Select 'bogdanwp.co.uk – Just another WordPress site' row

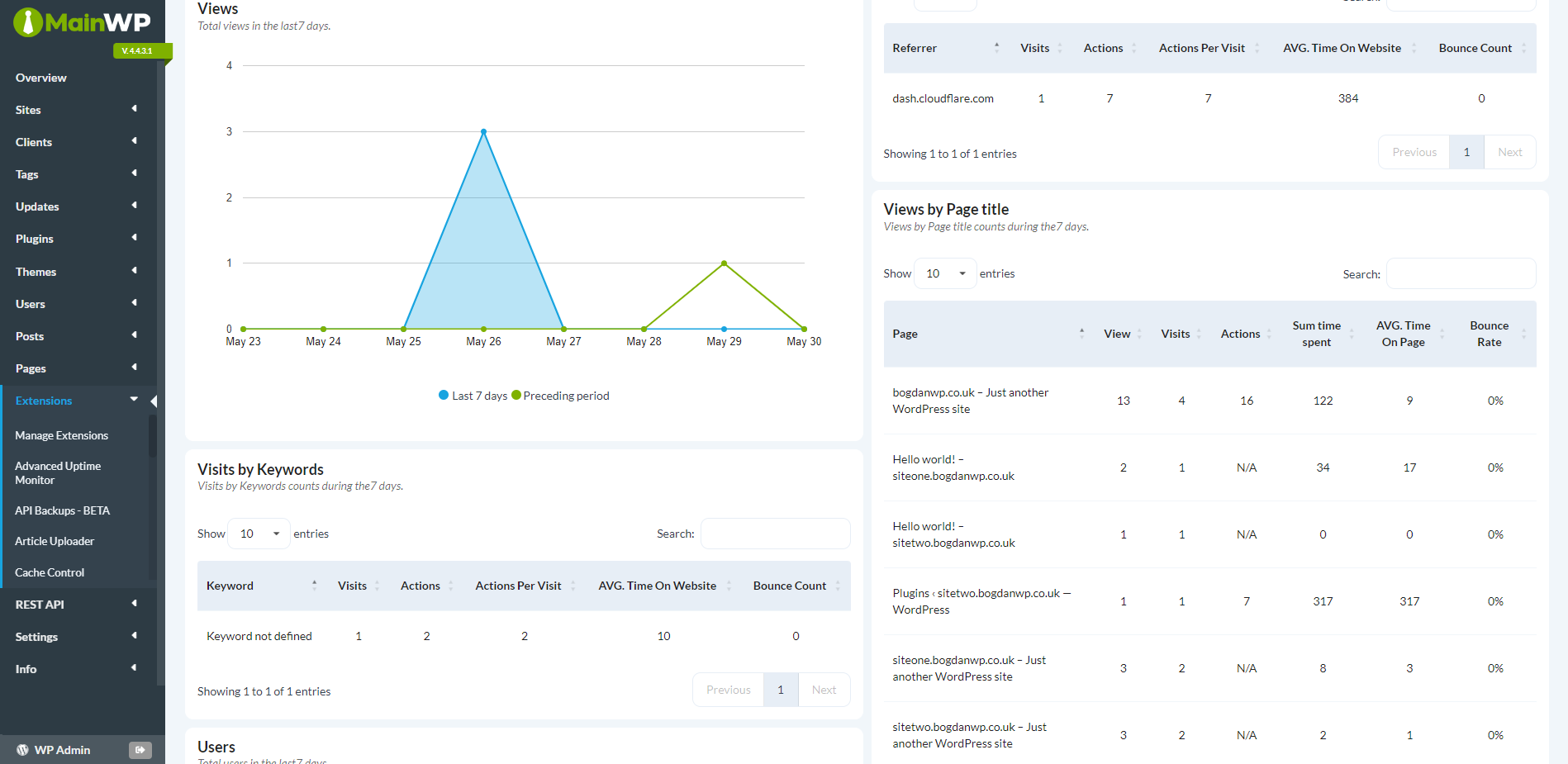(x=1210, y=401)
